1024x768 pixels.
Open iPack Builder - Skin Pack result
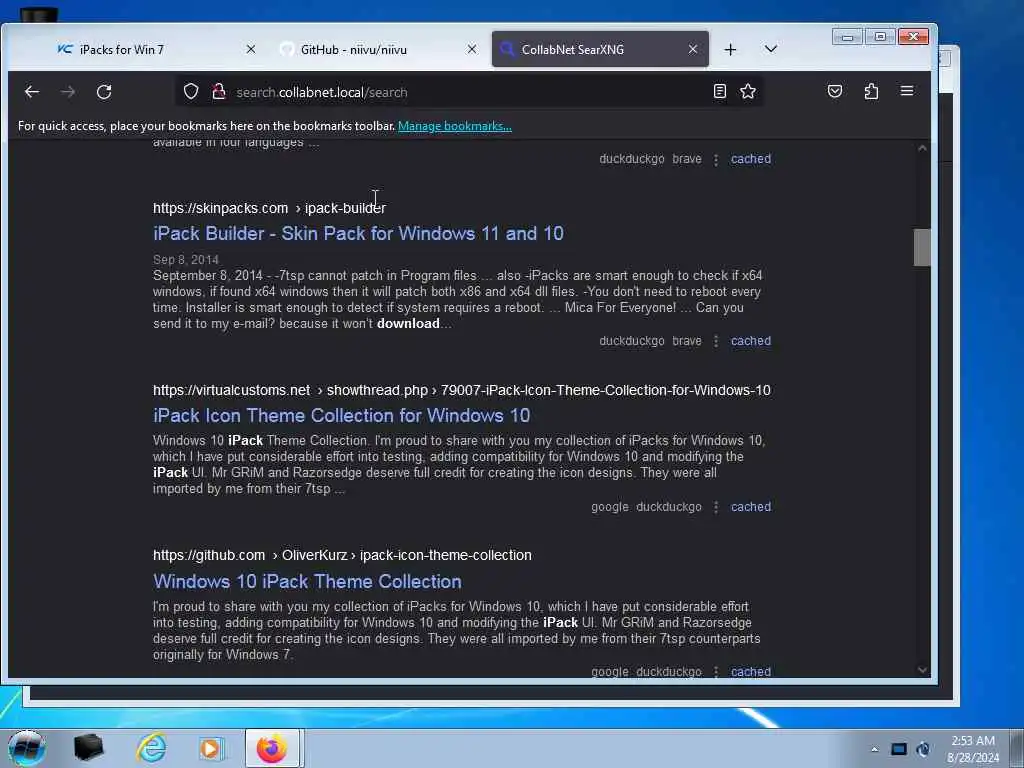(x=358, y=233)
